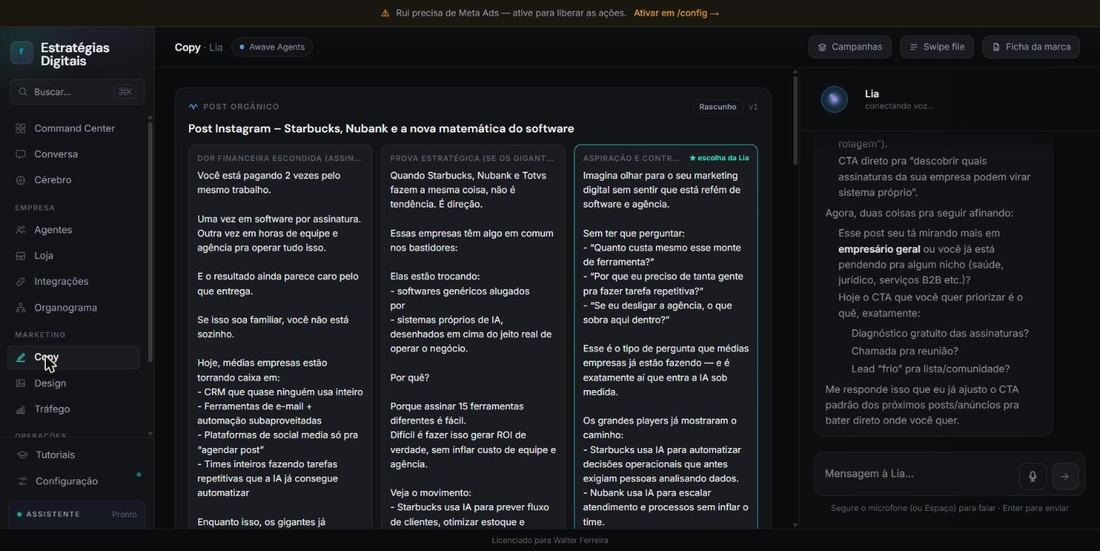Click the 'conectando voz...' status text

pos(899,106)
